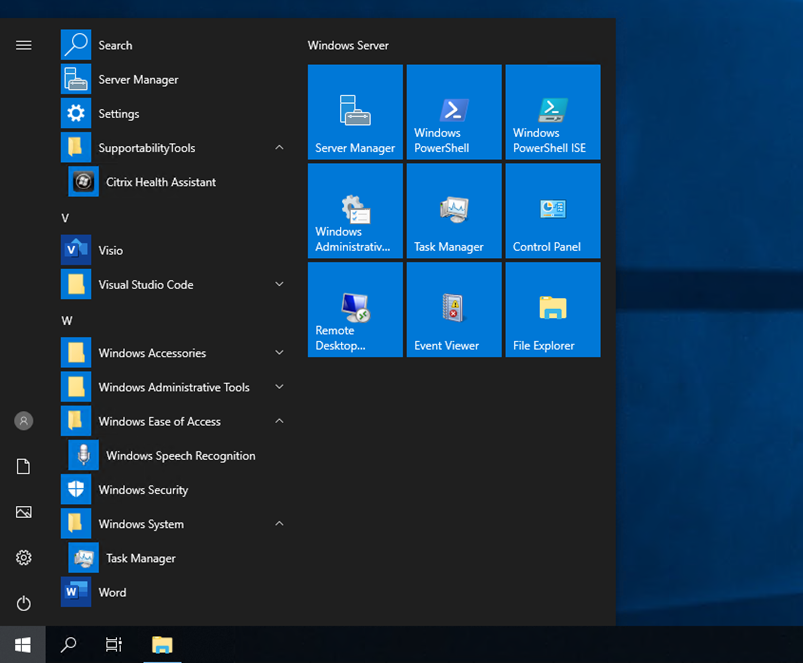Expand the Visual Studio Code folder
Screen dimensions: 803x663
(x=174, y=285)
